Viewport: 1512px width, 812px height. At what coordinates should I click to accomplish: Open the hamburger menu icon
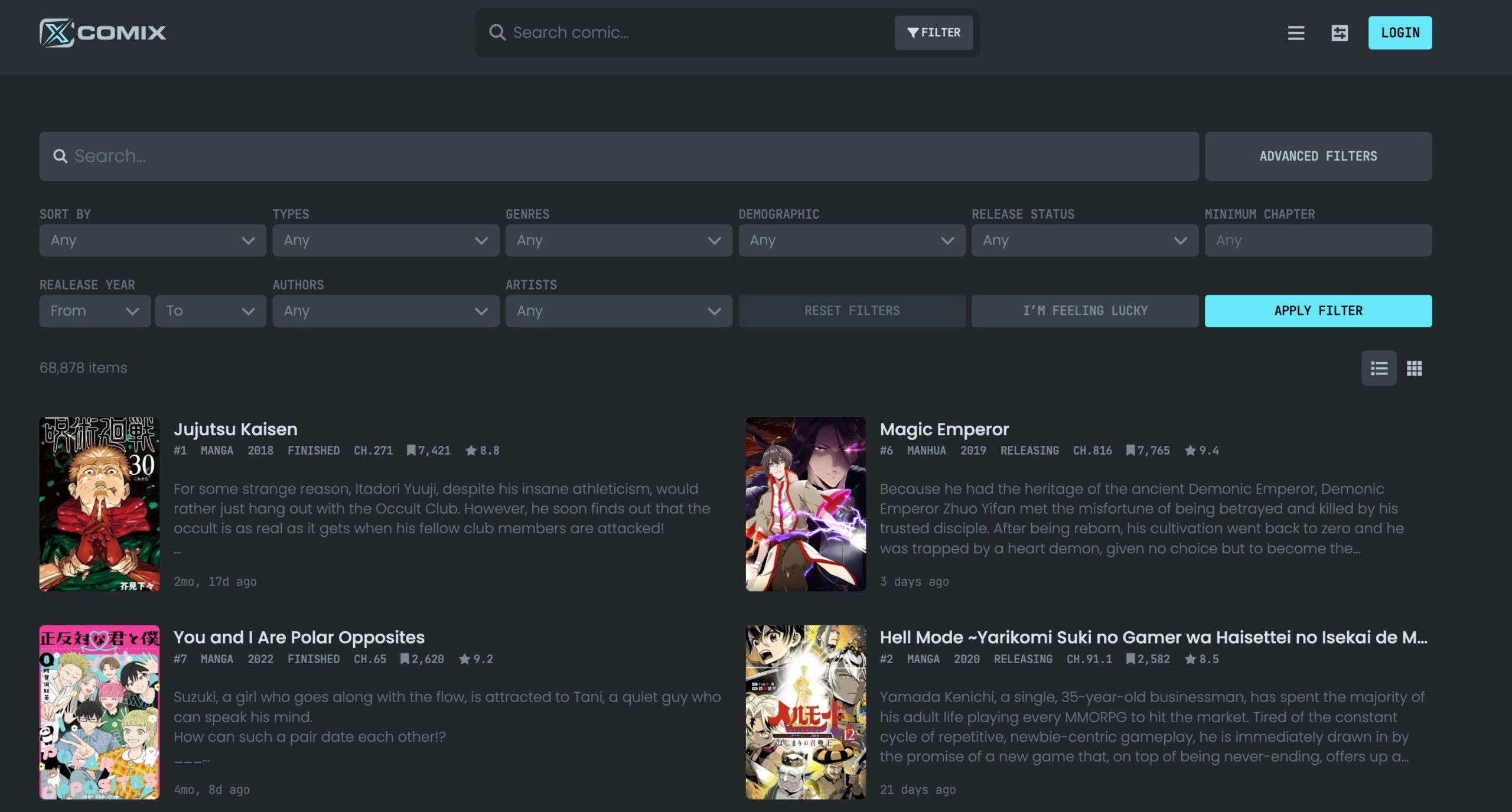click(1296, 33)
